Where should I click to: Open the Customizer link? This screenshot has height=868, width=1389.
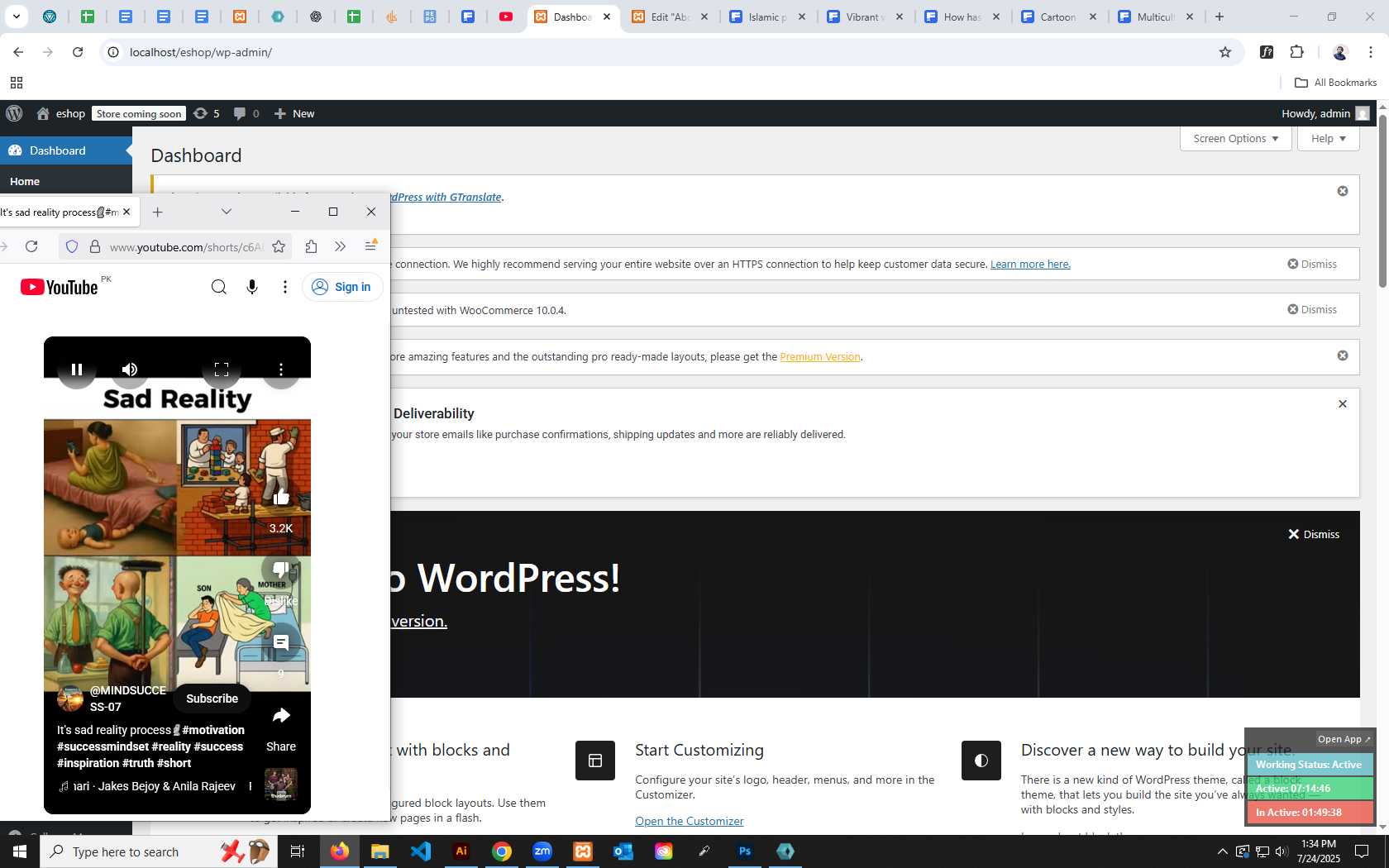[x=690, y=821]
